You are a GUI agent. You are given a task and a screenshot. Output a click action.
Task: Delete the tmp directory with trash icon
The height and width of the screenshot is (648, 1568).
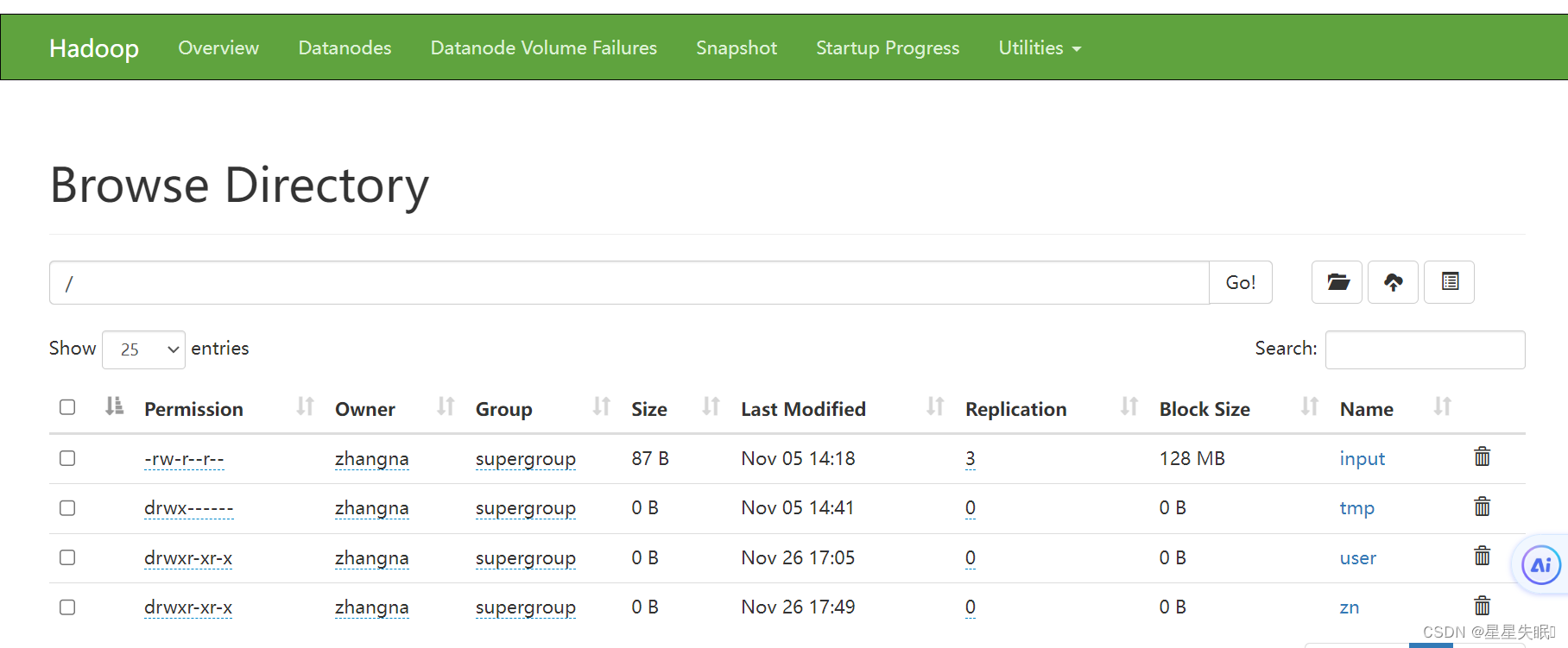coord(1482,507)
